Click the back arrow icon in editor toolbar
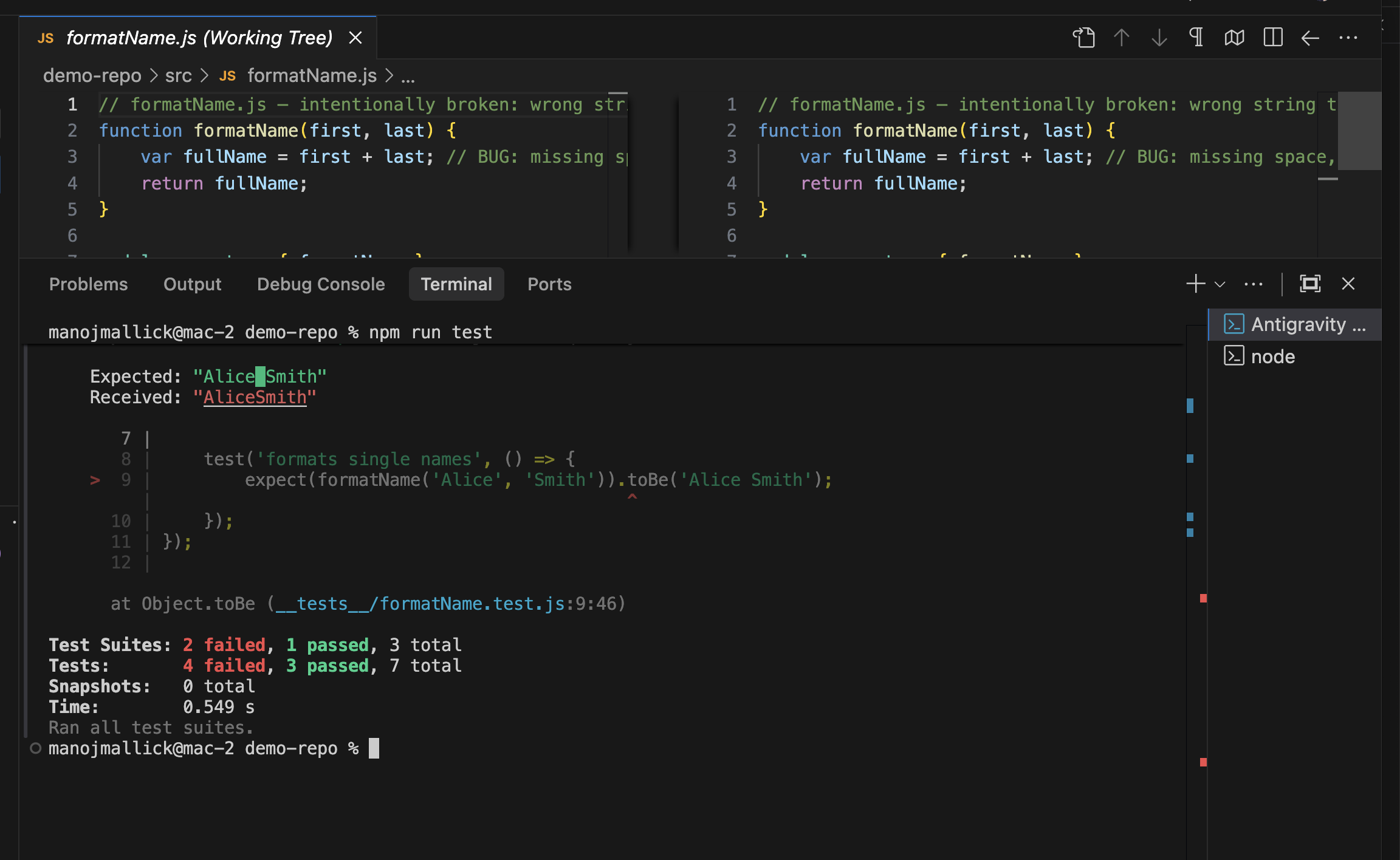1400x860 pixels. (x=1310, y=38)
